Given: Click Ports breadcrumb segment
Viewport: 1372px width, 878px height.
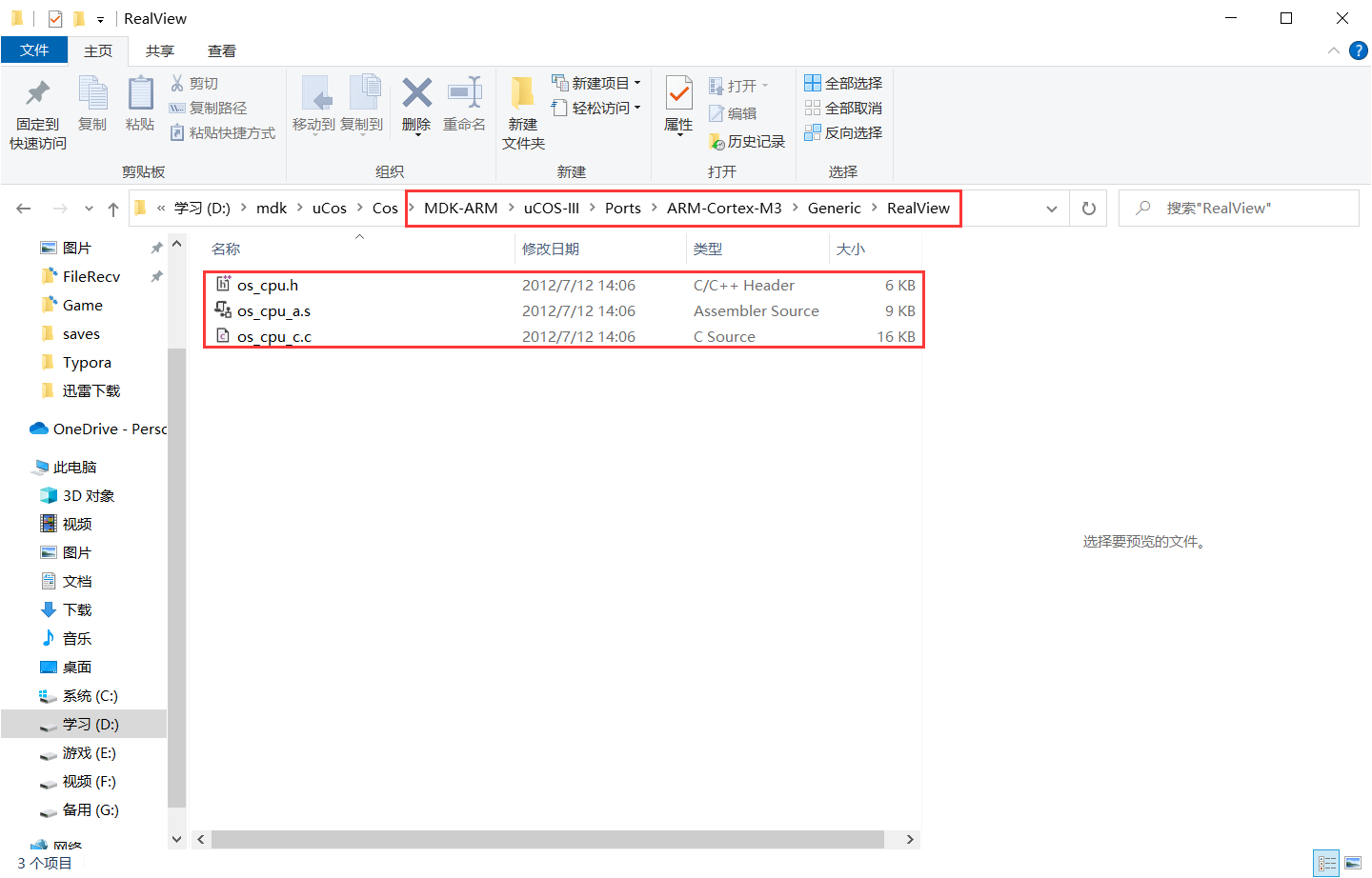Looking at the screenshot, I should [x=623, y=208].
